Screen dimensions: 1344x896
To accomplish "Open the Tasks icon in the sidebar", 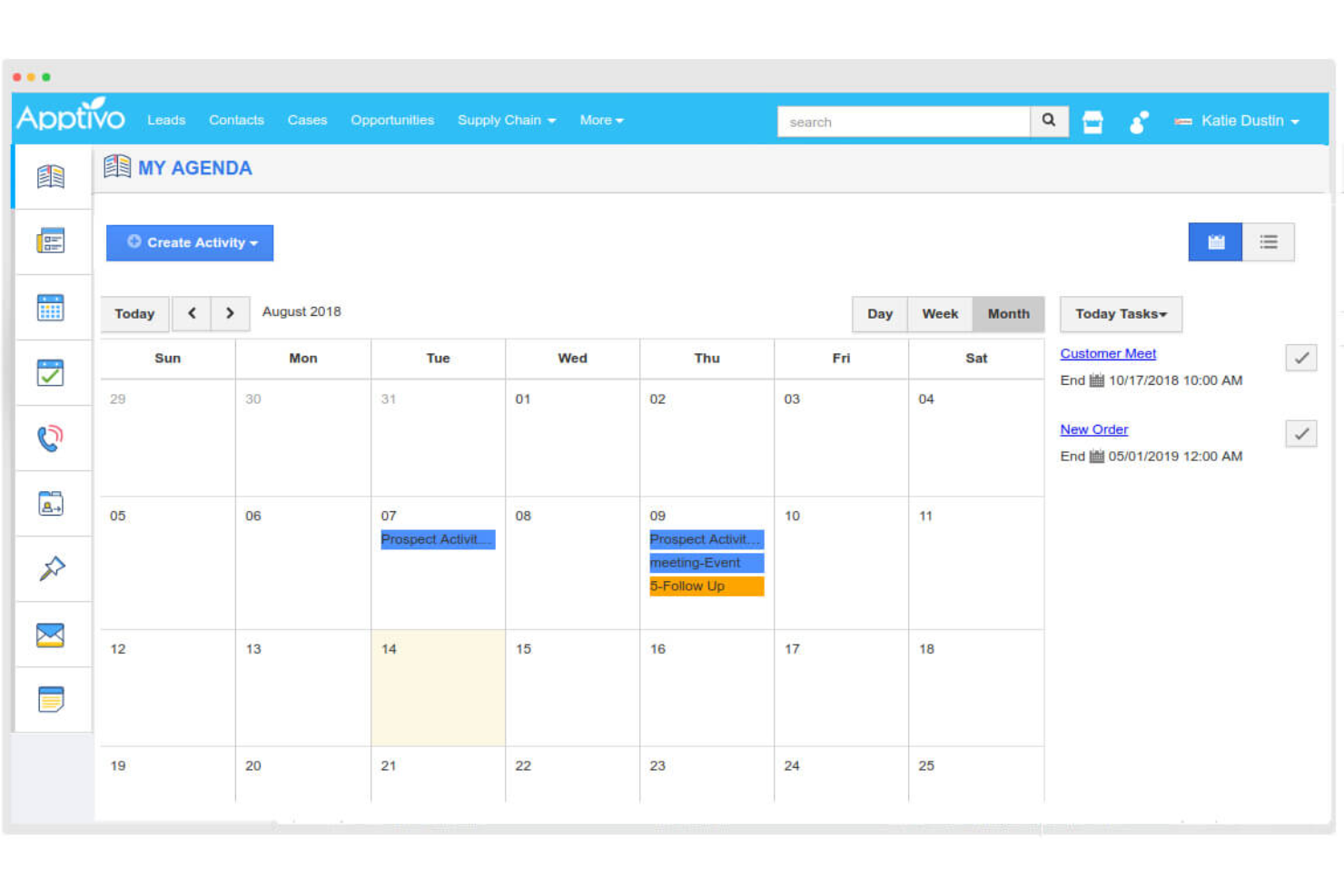I will coord(50,373).
